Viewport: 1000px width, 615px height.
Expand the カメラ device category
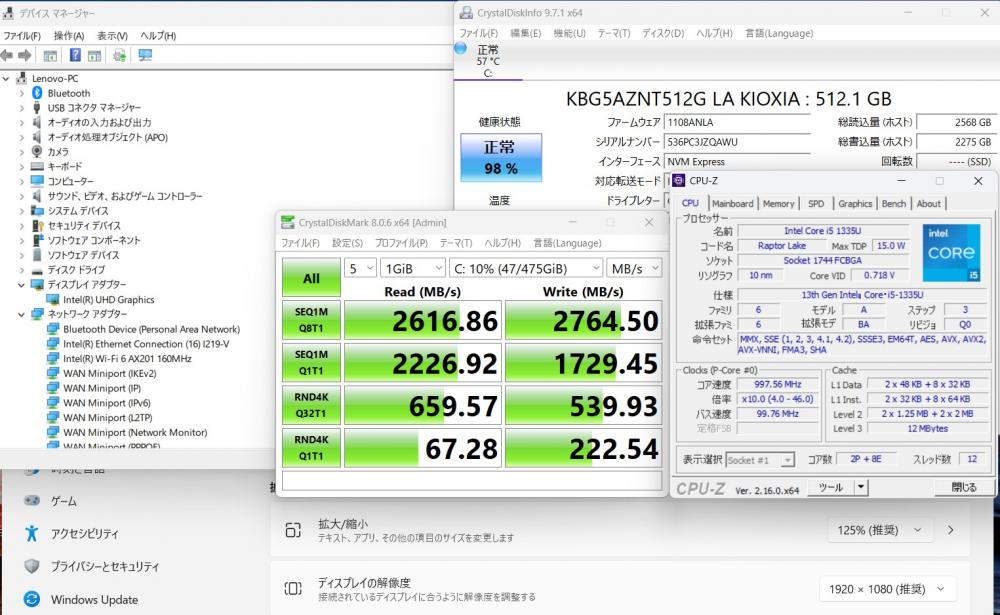(x=23, y=152)
